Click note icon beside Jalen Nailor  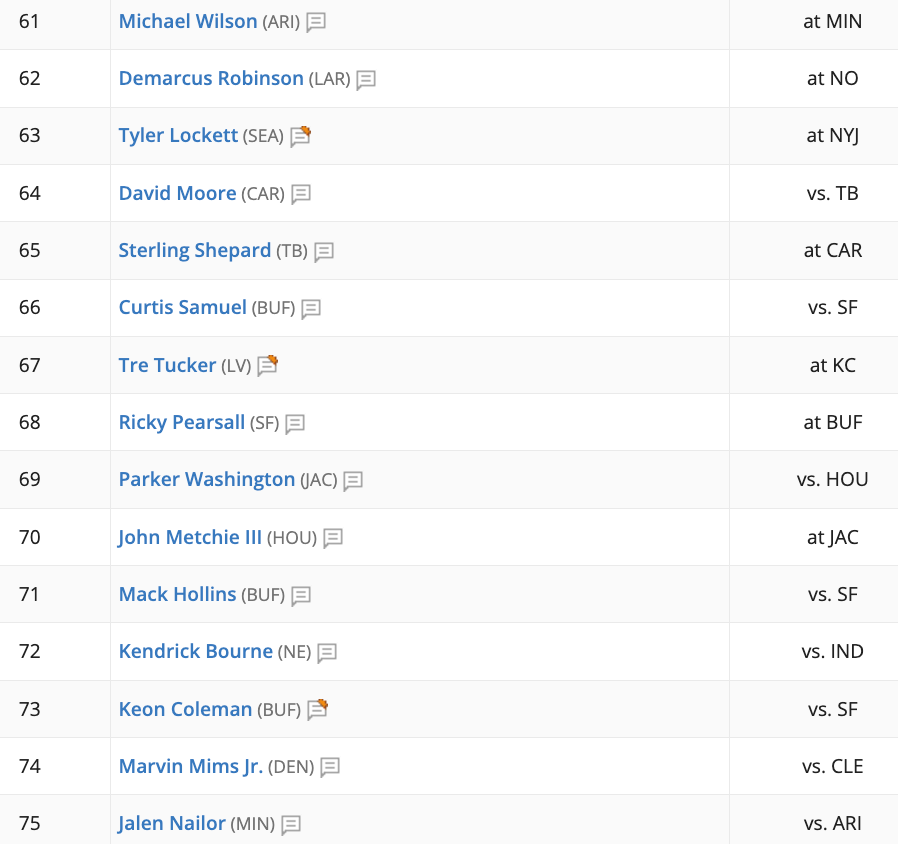[x=291, y=824]
